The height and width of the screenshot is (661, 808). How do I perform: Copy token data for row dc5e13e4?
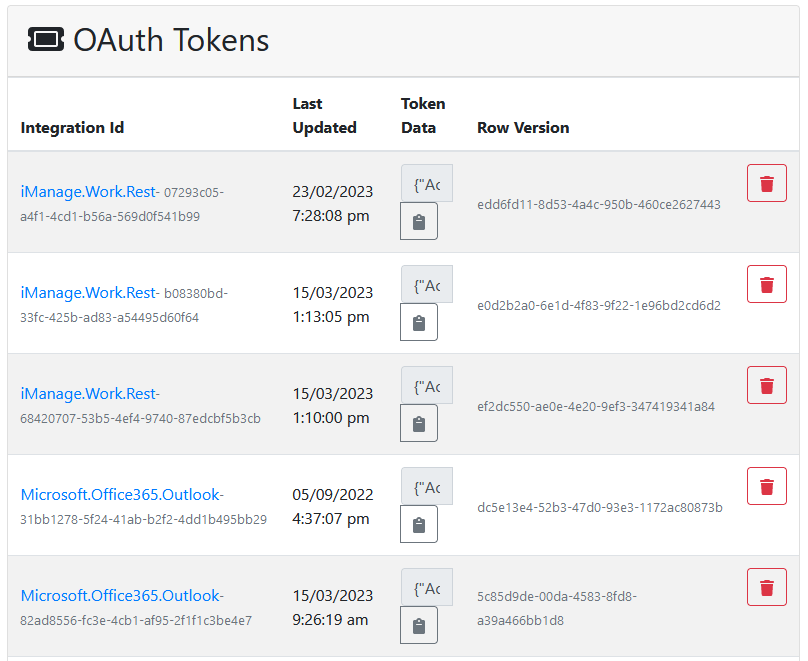tap(419, 525)
